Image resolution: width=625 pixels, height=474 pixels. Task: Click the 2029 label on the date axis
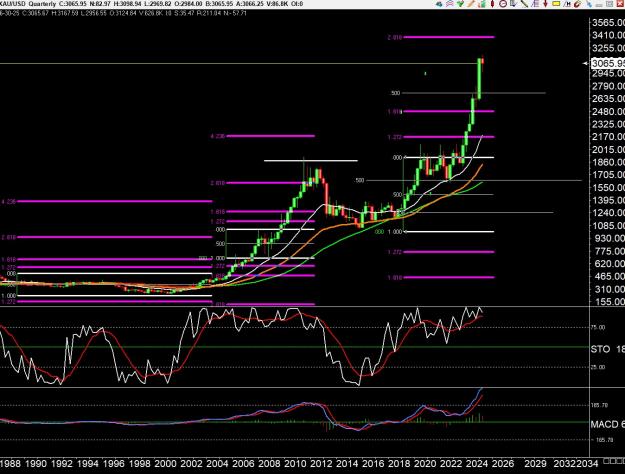535,464
